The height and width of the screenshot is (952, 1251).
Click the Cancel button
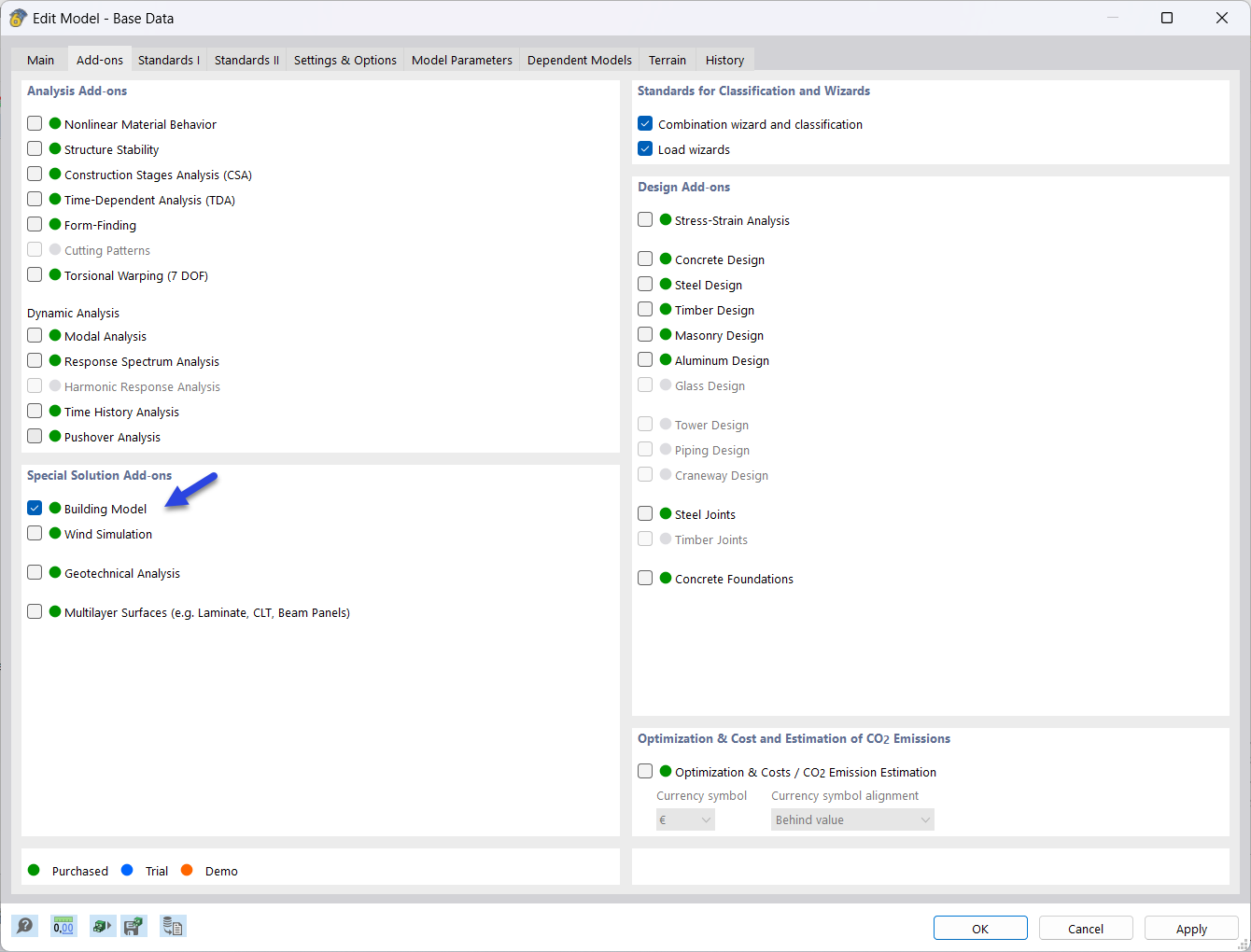(x=1086, y=928)
